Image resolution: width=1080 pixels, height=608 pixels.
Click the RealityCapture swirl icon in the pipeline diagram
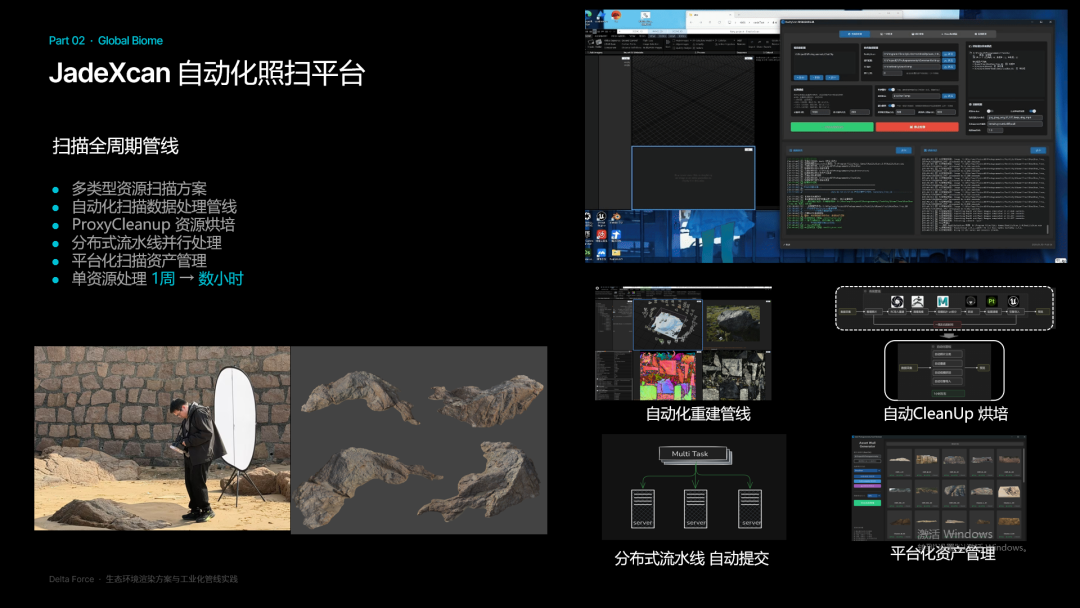tap(897, 302)
